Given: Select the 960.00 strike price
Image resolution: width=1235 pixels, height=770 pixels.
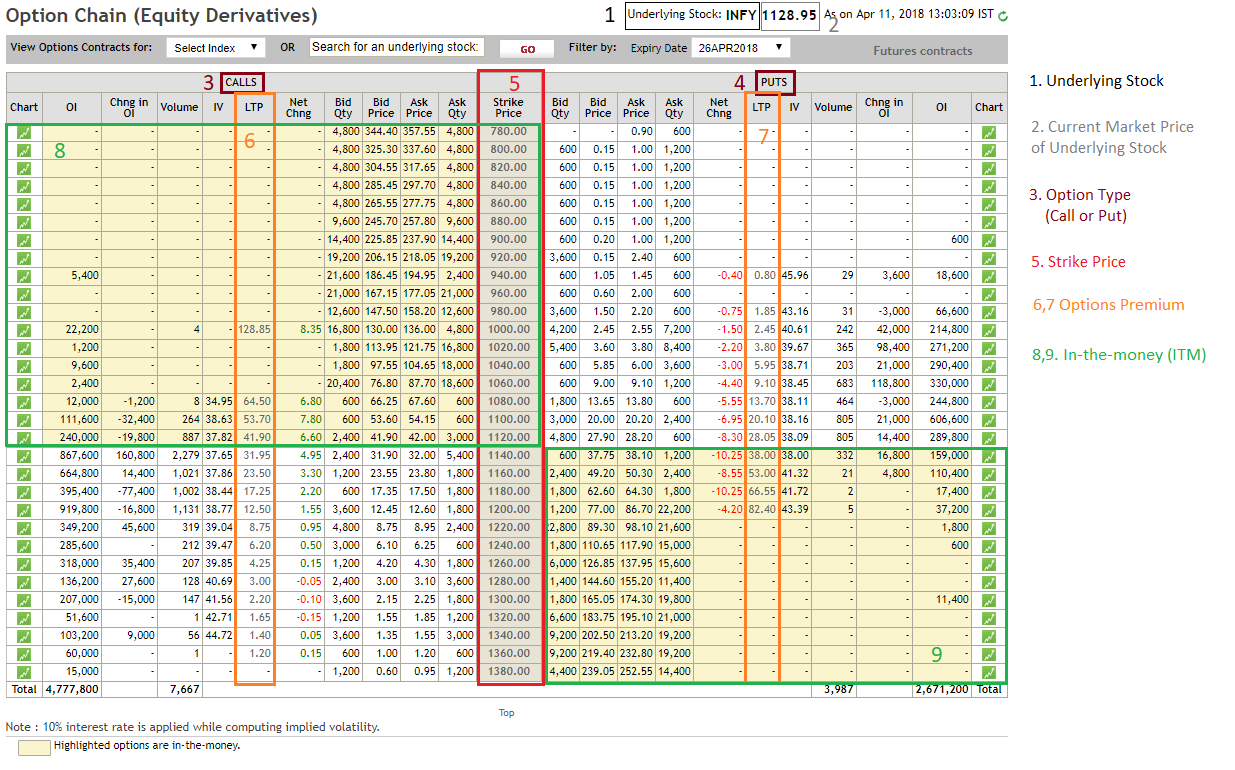Looking at the screenshot, I should click(510, 294).
